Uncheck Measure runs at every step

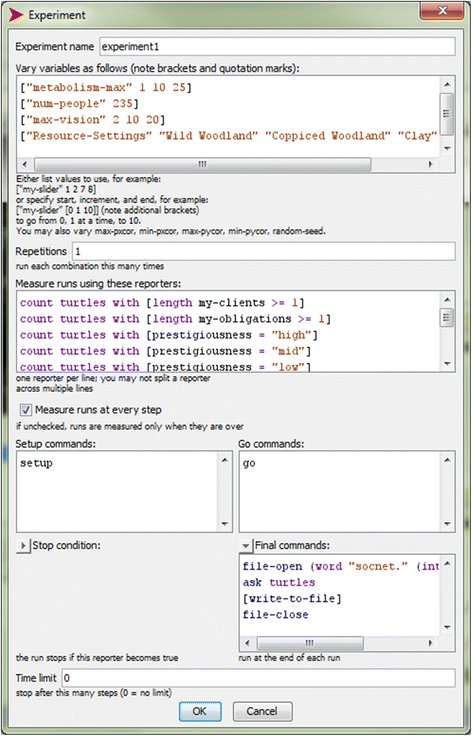click(26, 410)
